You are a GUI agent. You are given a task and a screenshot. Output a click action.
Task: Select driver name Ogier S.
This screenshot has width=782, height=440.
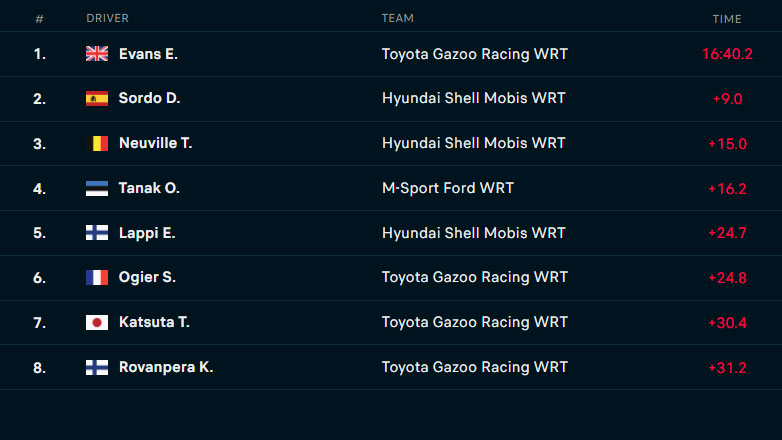point(147,278)
